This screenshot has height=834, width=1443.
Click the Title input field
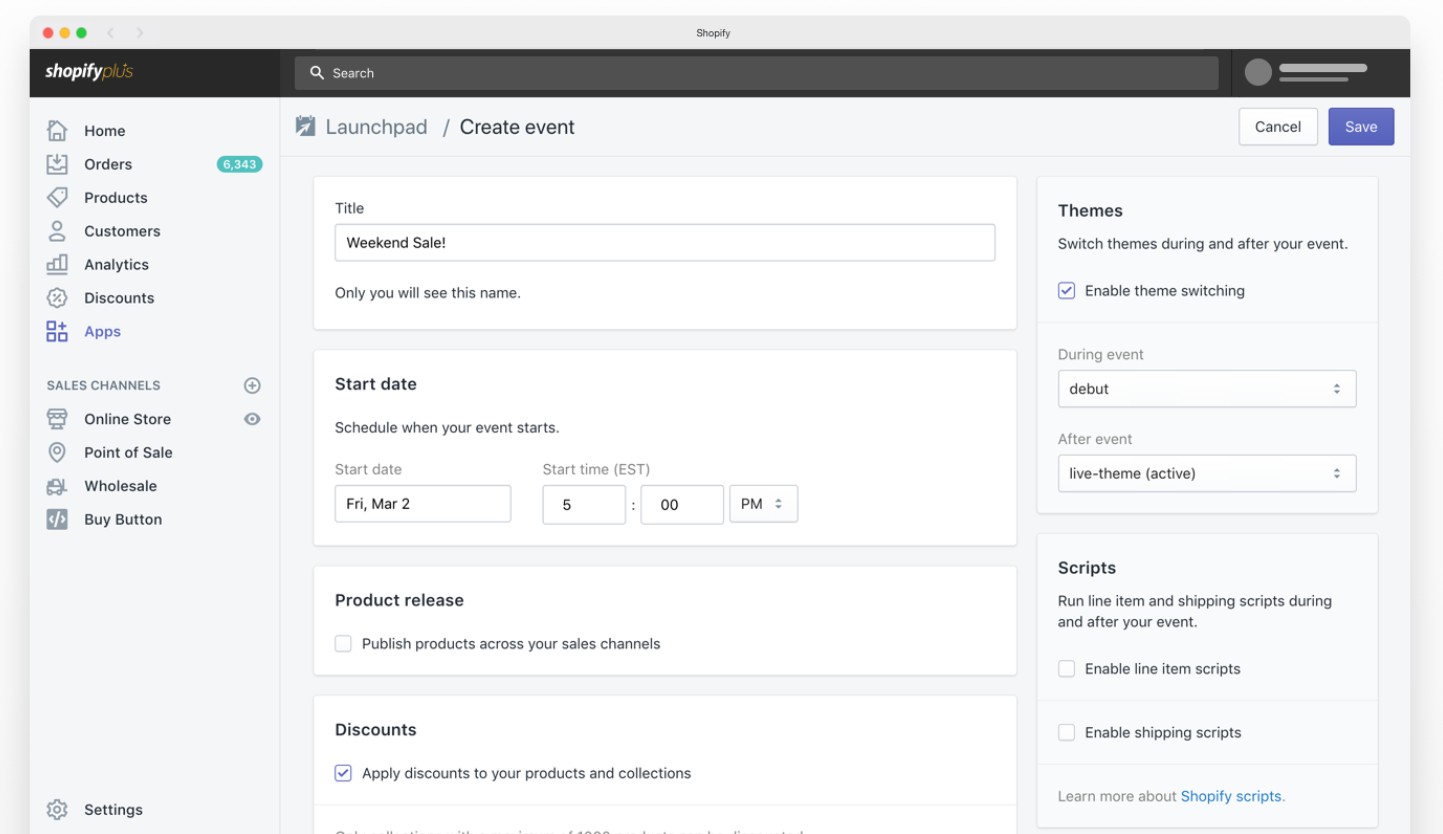click(x=665, y=243)
